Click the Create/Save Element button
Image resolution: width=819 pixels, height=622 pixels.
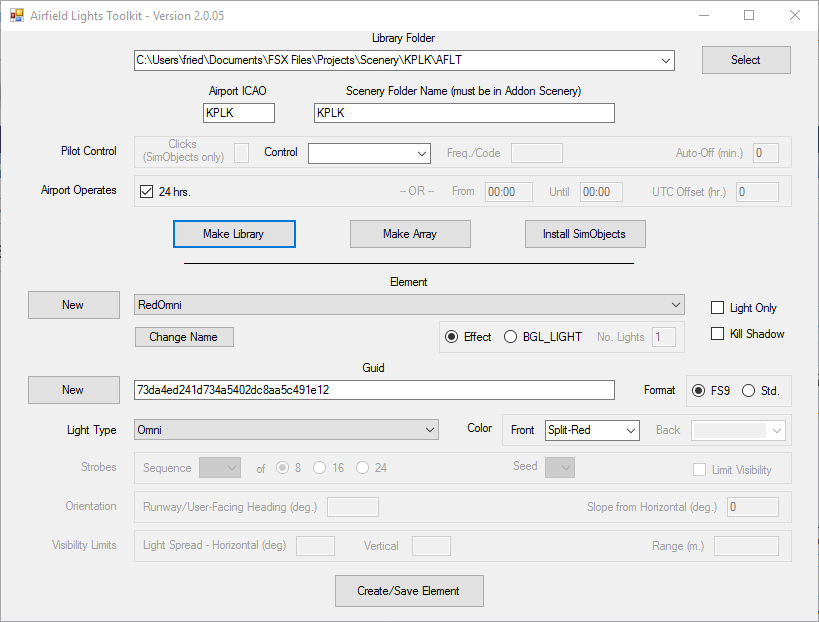[x=409, y=591]
